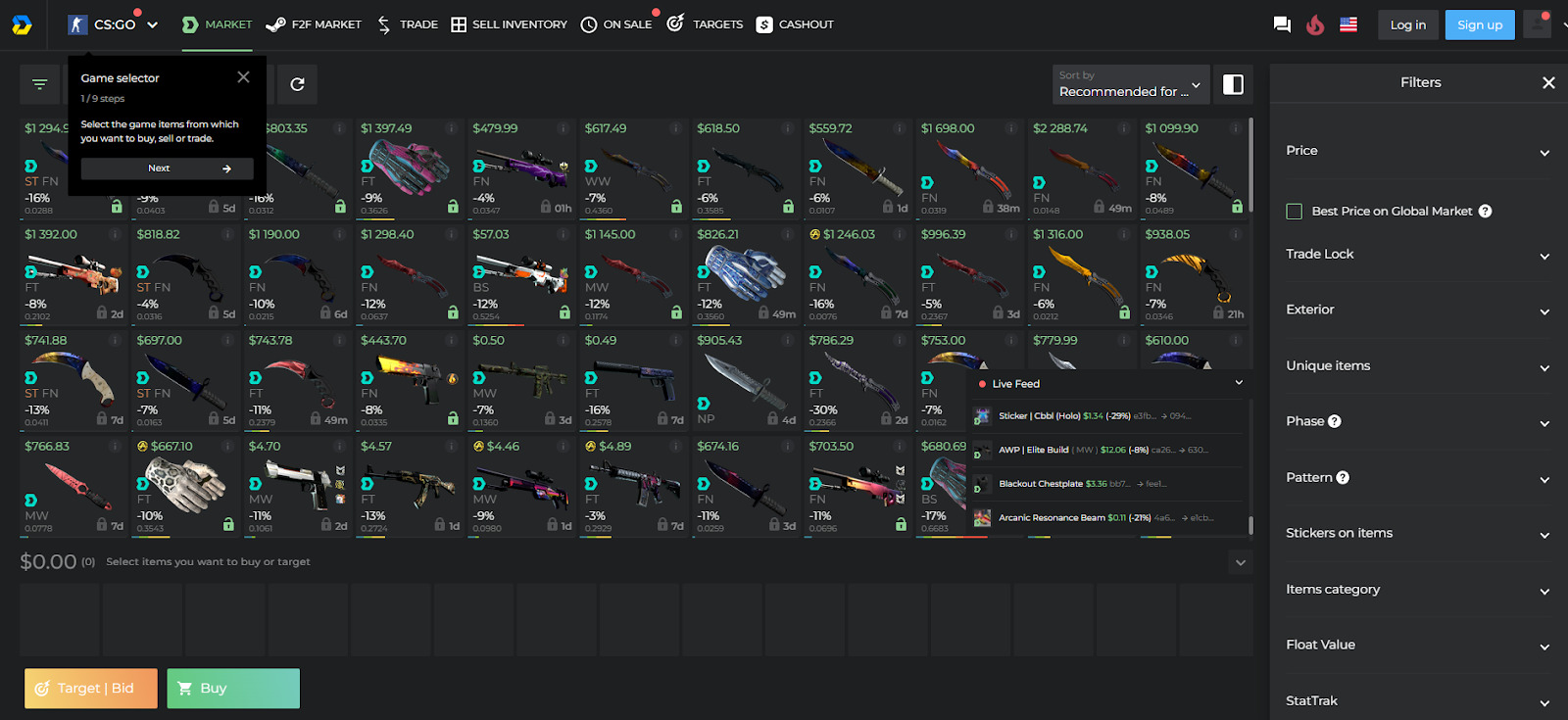Viewport: 1568px width, 720px height.
Task: Show info for the $1 099.90 item
Action: coord(1236,128)
